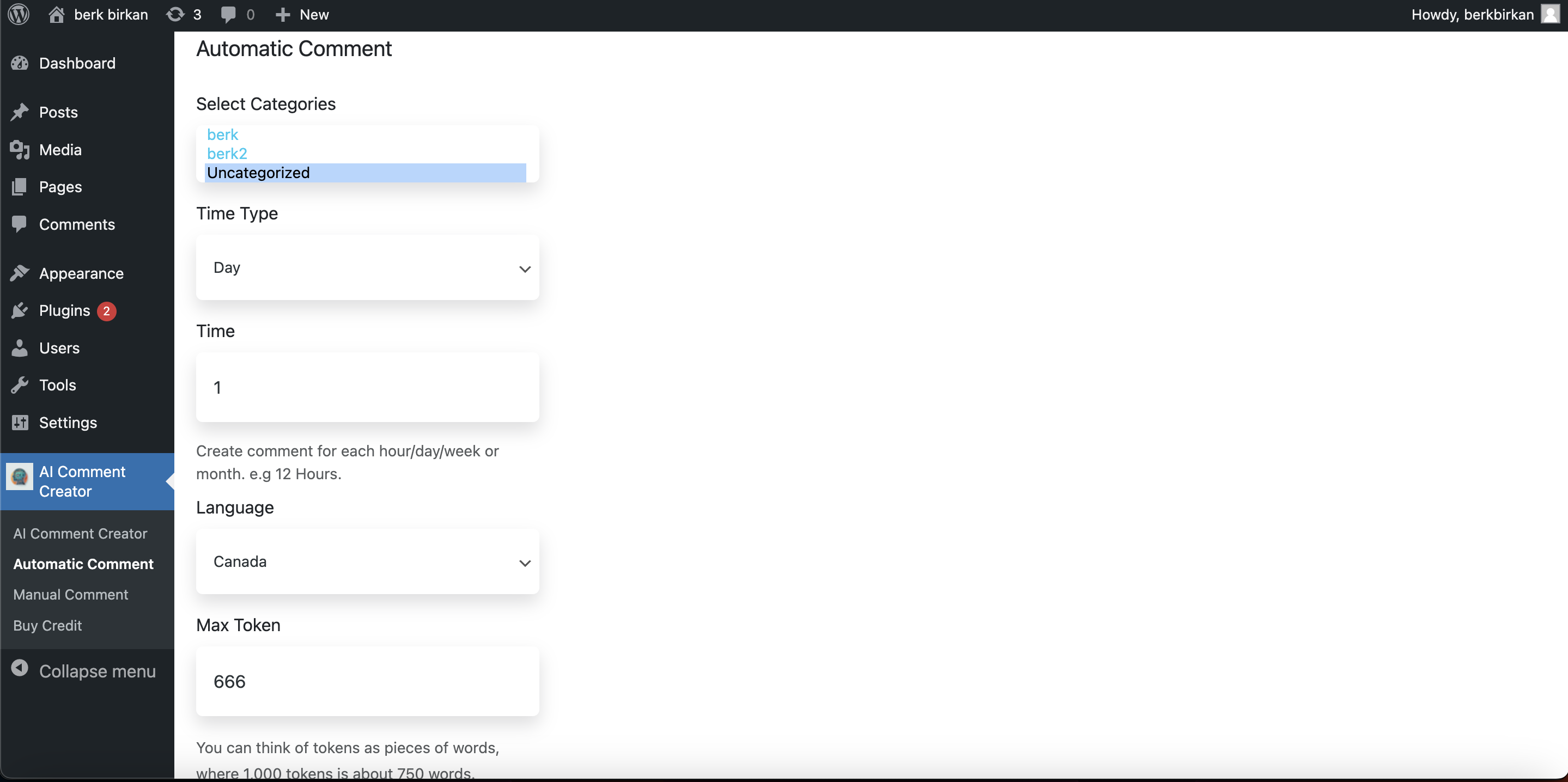
Task: Open the Language dropdown showing Canada
Action: (367, 561)
